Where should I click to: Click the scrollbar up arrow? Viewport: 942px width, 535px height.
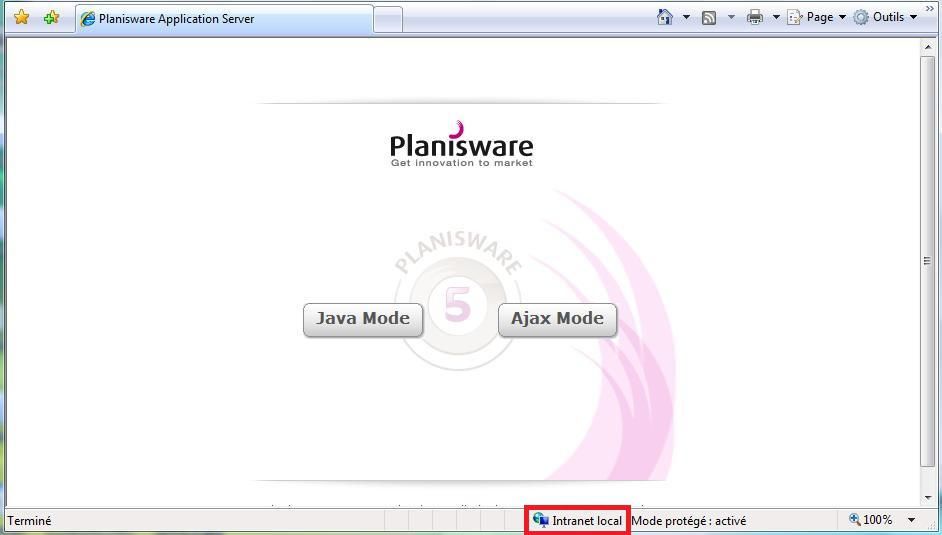click(928, 47)
